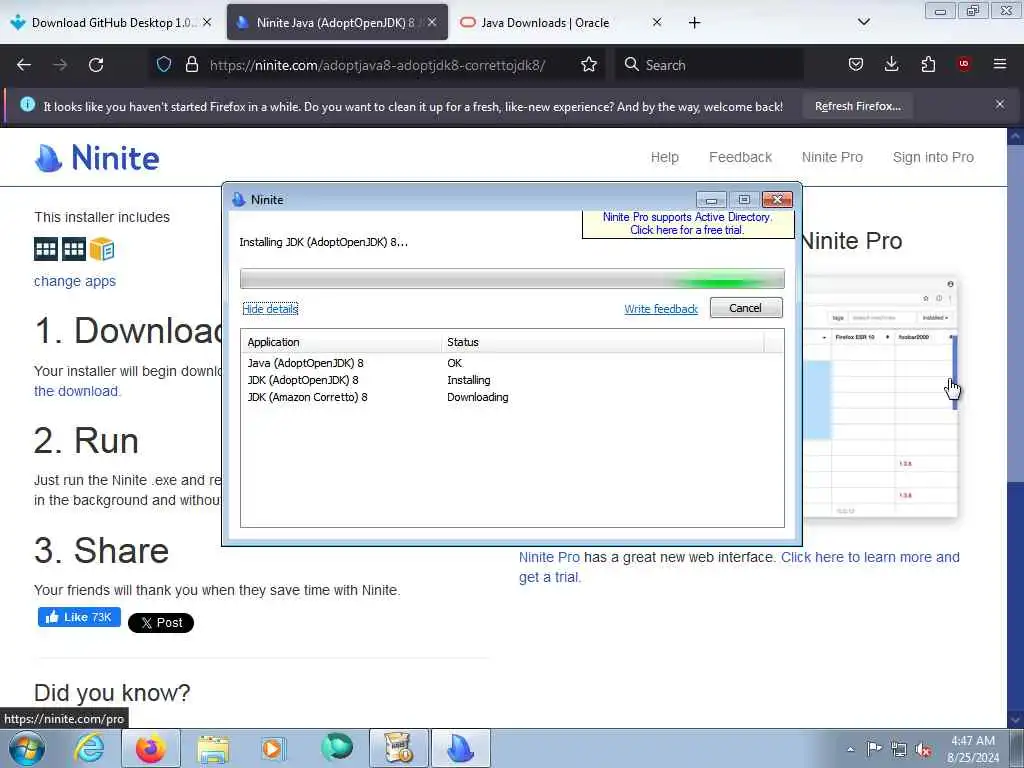
Task: Show hidden system tray icons arrow
Action: click(x=850, y=749)
